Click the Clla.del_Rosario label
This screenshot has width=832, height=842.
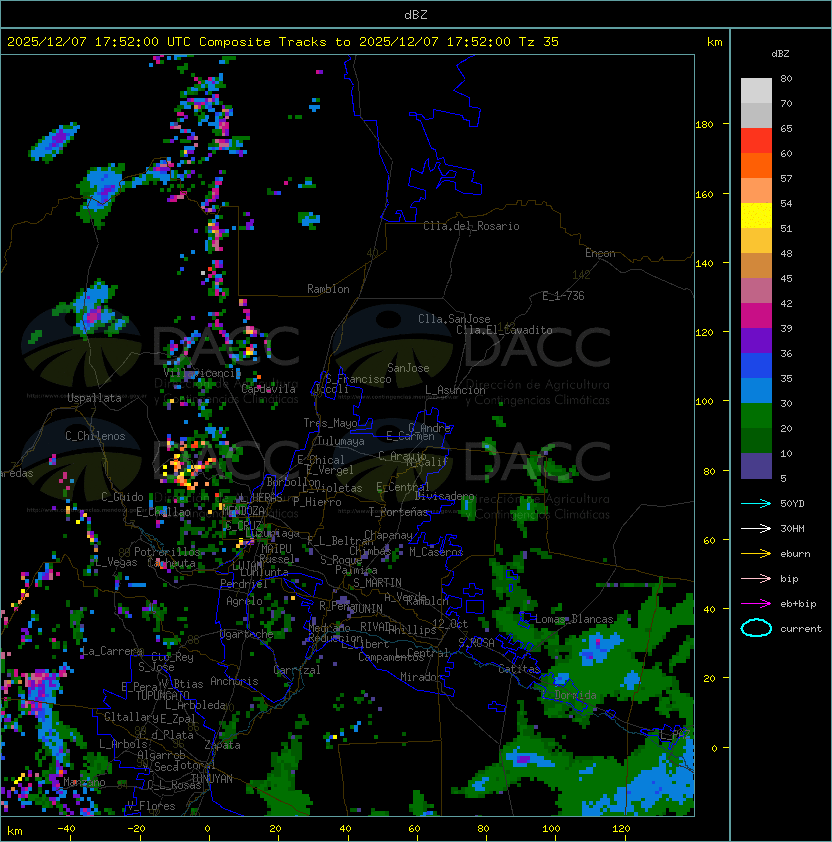[x=471, y=226]
